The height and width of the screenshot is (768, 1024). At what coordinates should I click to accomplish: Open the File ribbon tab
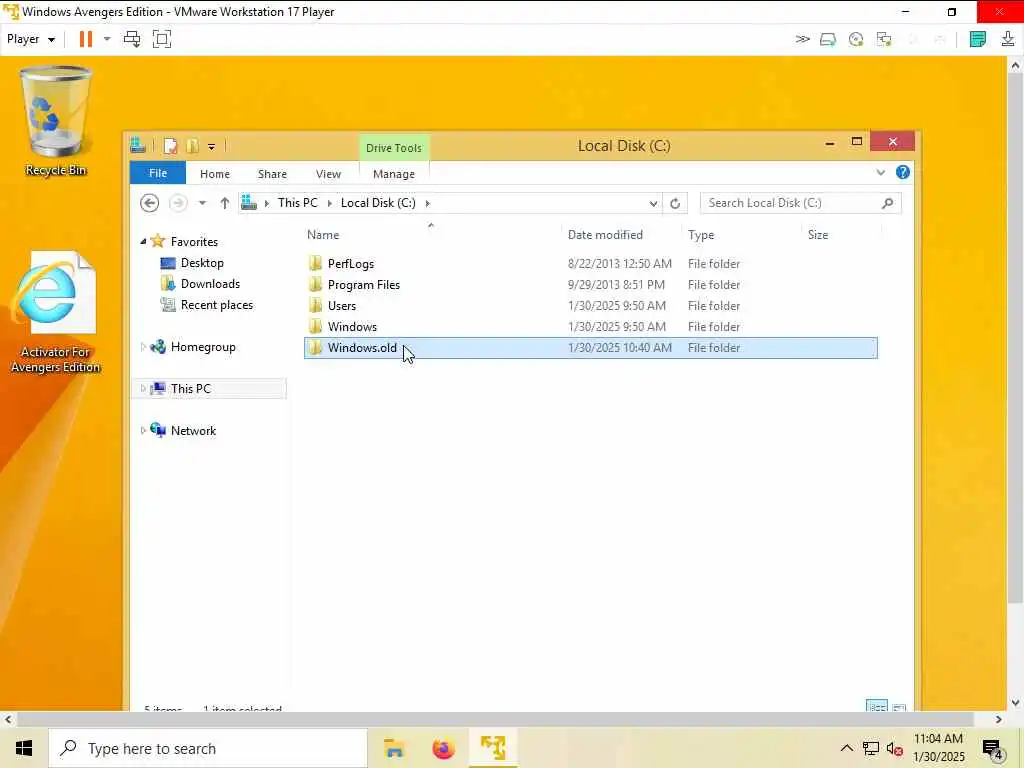tap(158, 174)
